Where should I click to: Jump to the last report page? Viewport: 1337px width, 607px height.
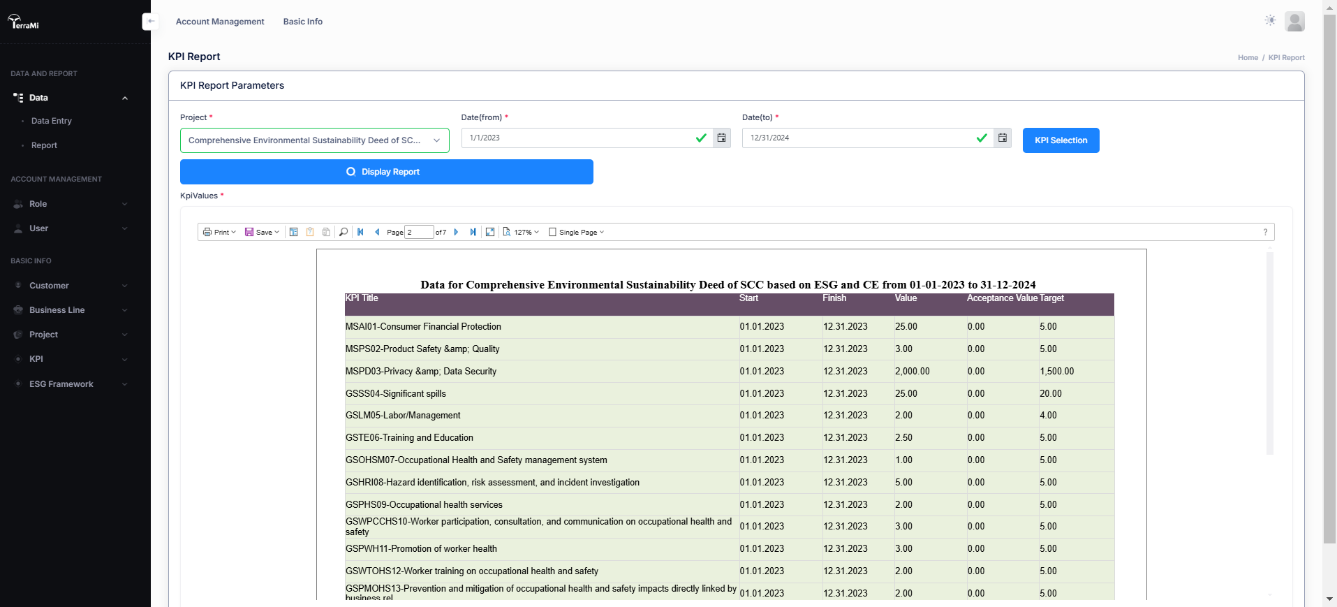click(473, 232)
